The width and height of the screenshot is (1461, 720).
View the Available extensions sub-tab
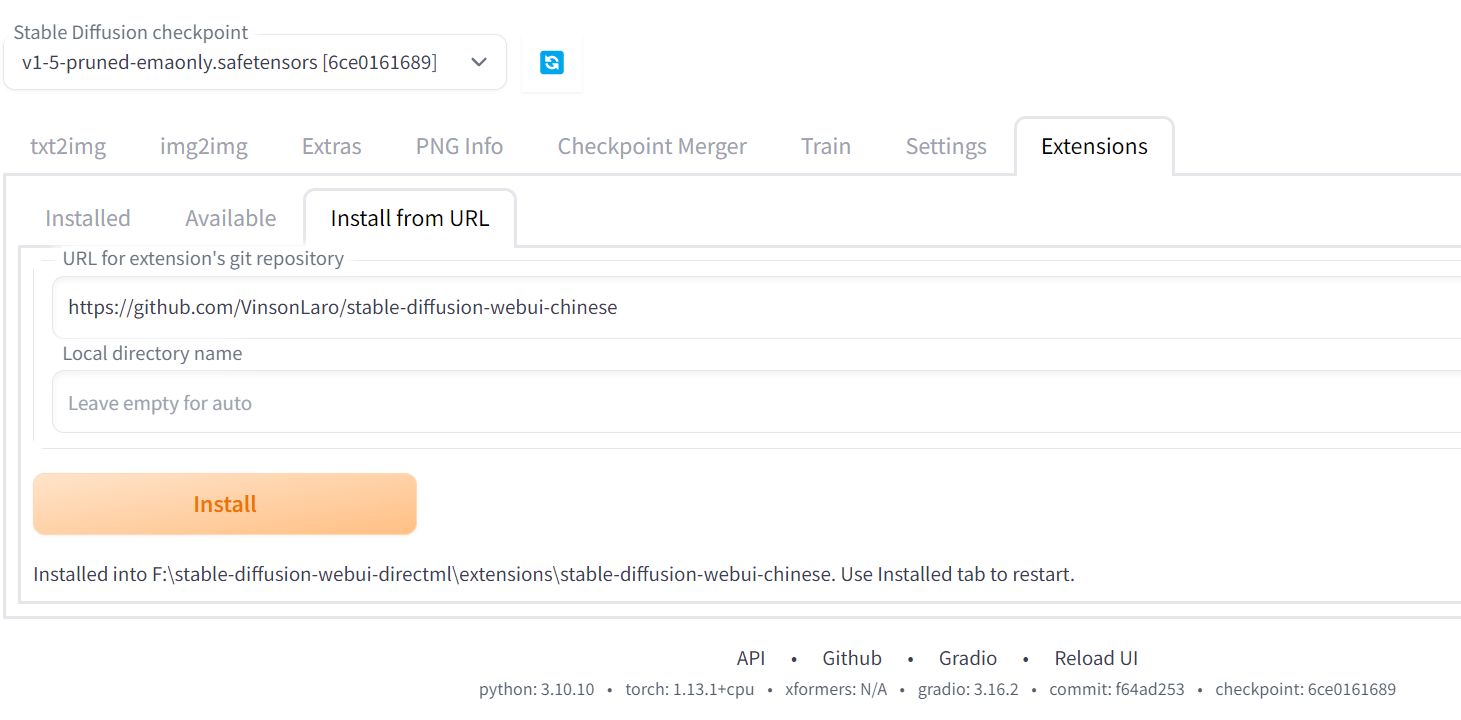coord(231,218)
